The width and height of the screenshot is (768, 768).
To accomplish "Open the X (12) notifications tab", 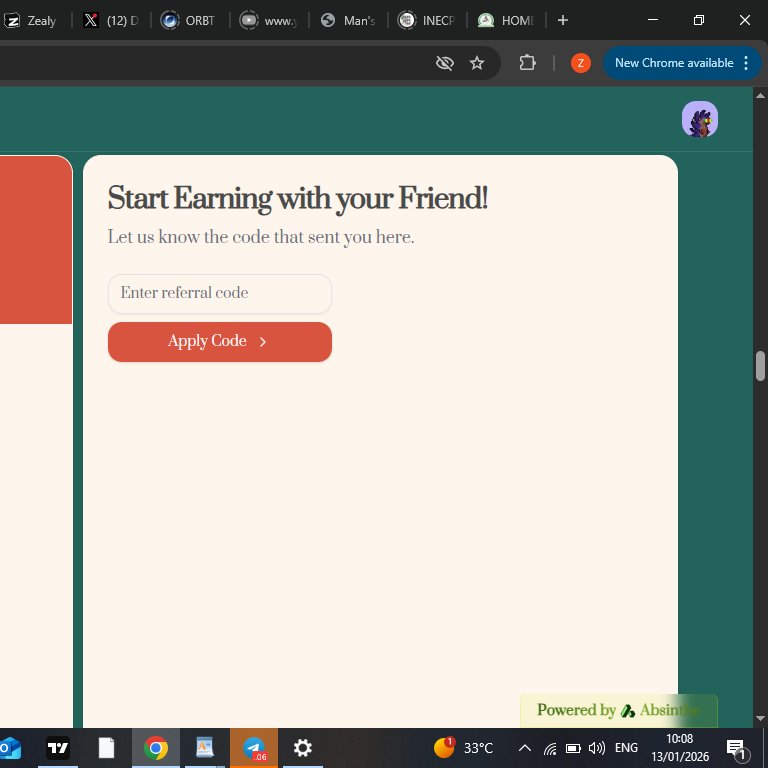I will click(111, 21).
